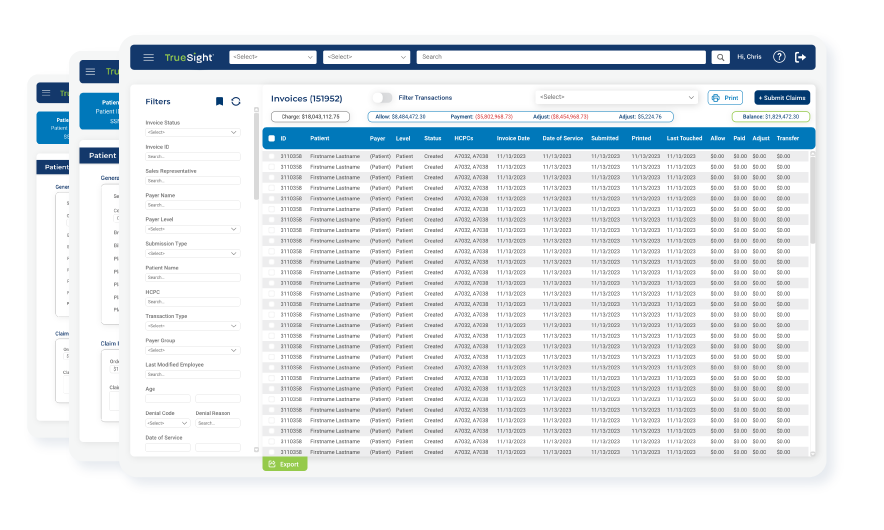Click the search magnifier button
This screenshot has width=884, height=530.
pyautogui.click(x=720, y=57)
